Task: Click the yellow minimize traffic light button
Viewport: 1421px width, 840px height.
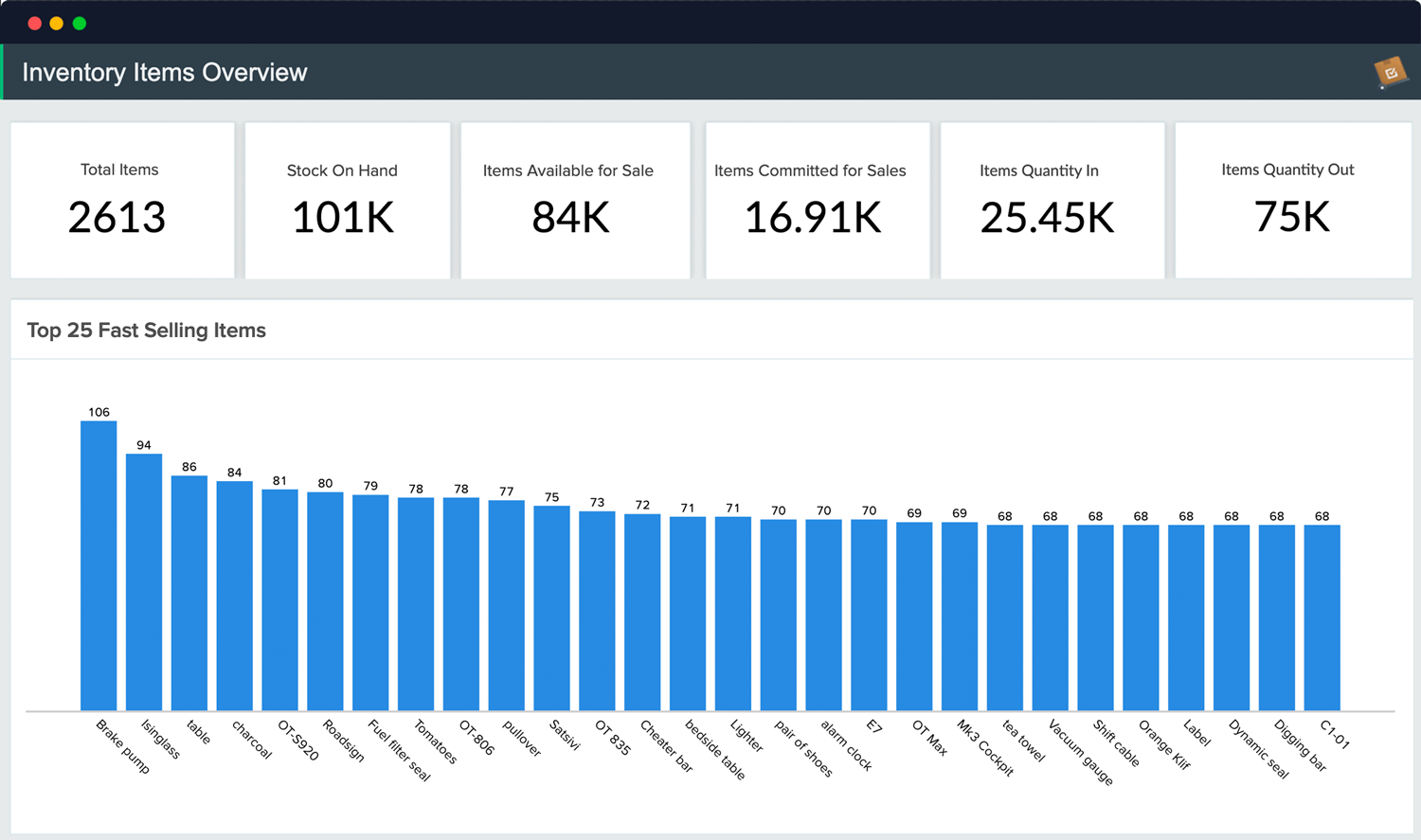Action: coord(57,23)
